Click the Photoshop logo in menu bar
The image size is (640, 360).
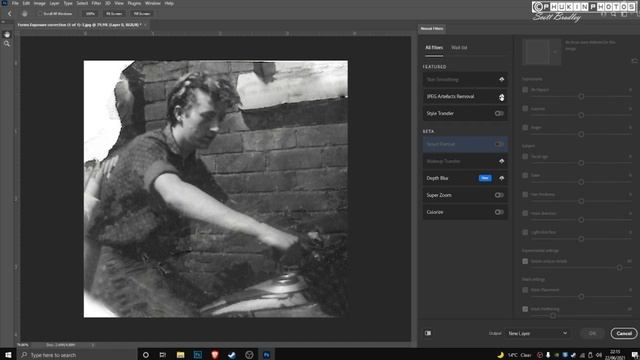[x=4, y=3]
